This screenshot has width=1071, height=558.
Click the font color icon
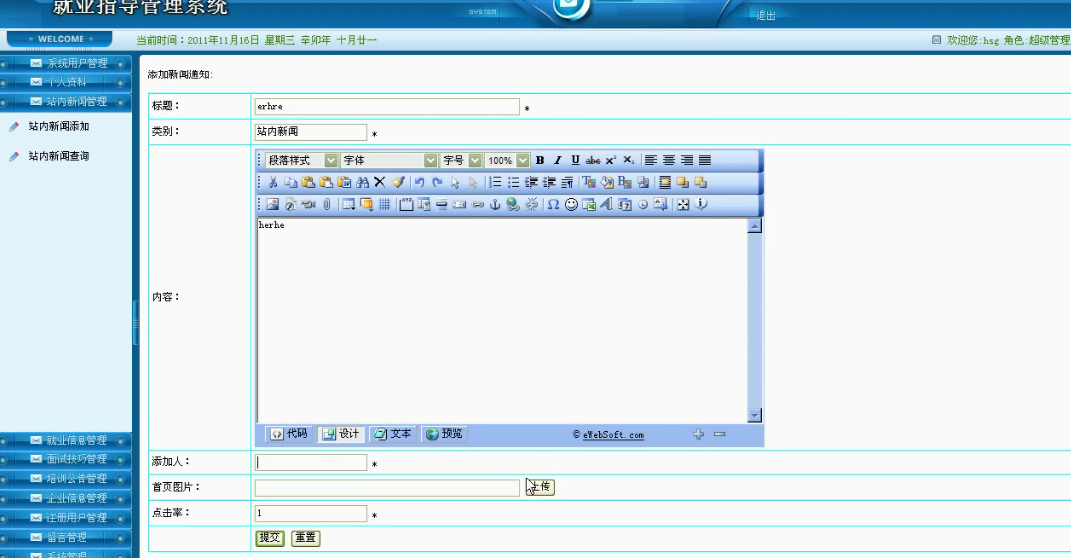coord(589,182)
